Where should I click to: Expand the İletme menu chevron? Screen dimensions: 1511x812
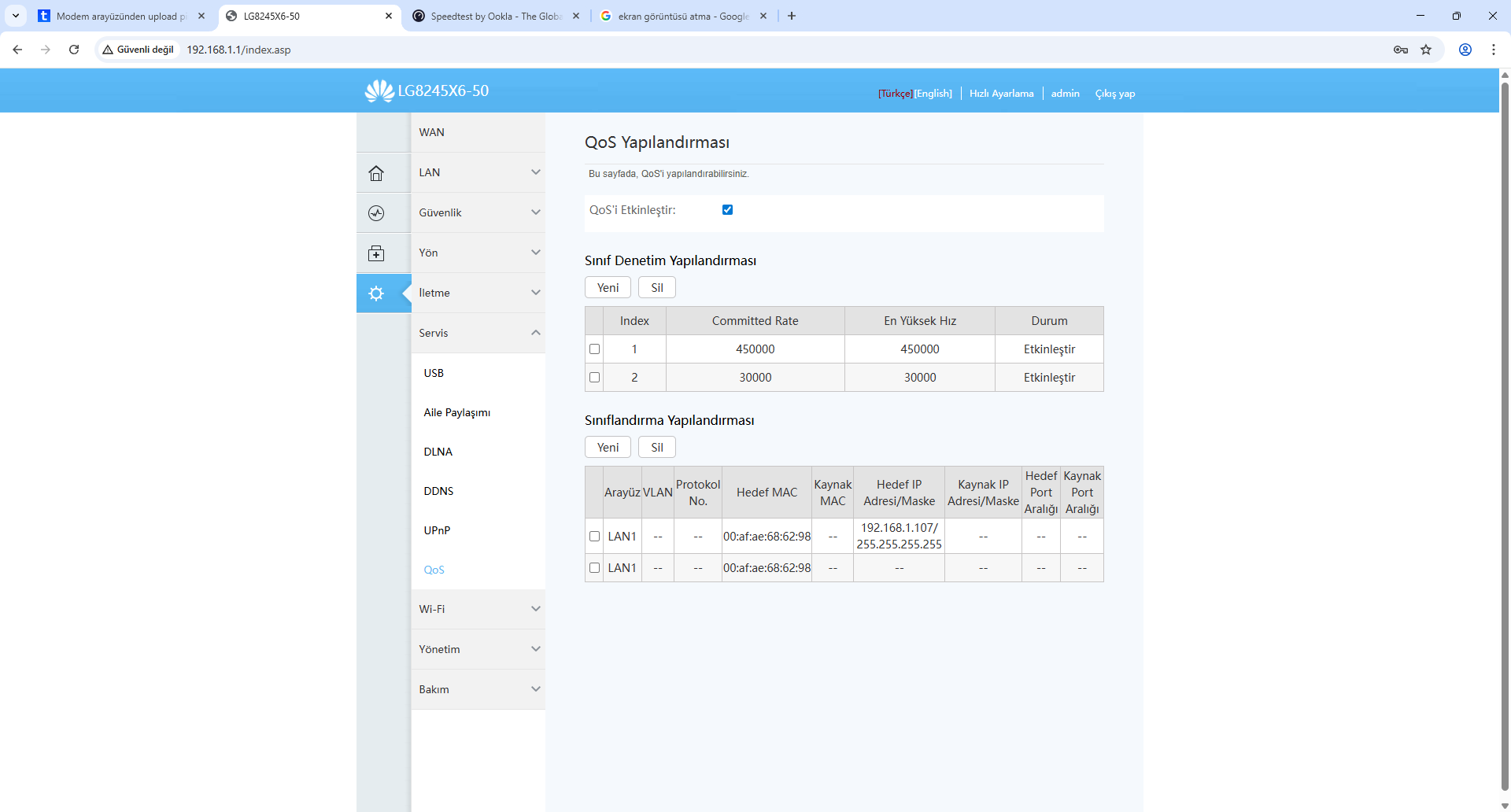click(x=535, y=293)
